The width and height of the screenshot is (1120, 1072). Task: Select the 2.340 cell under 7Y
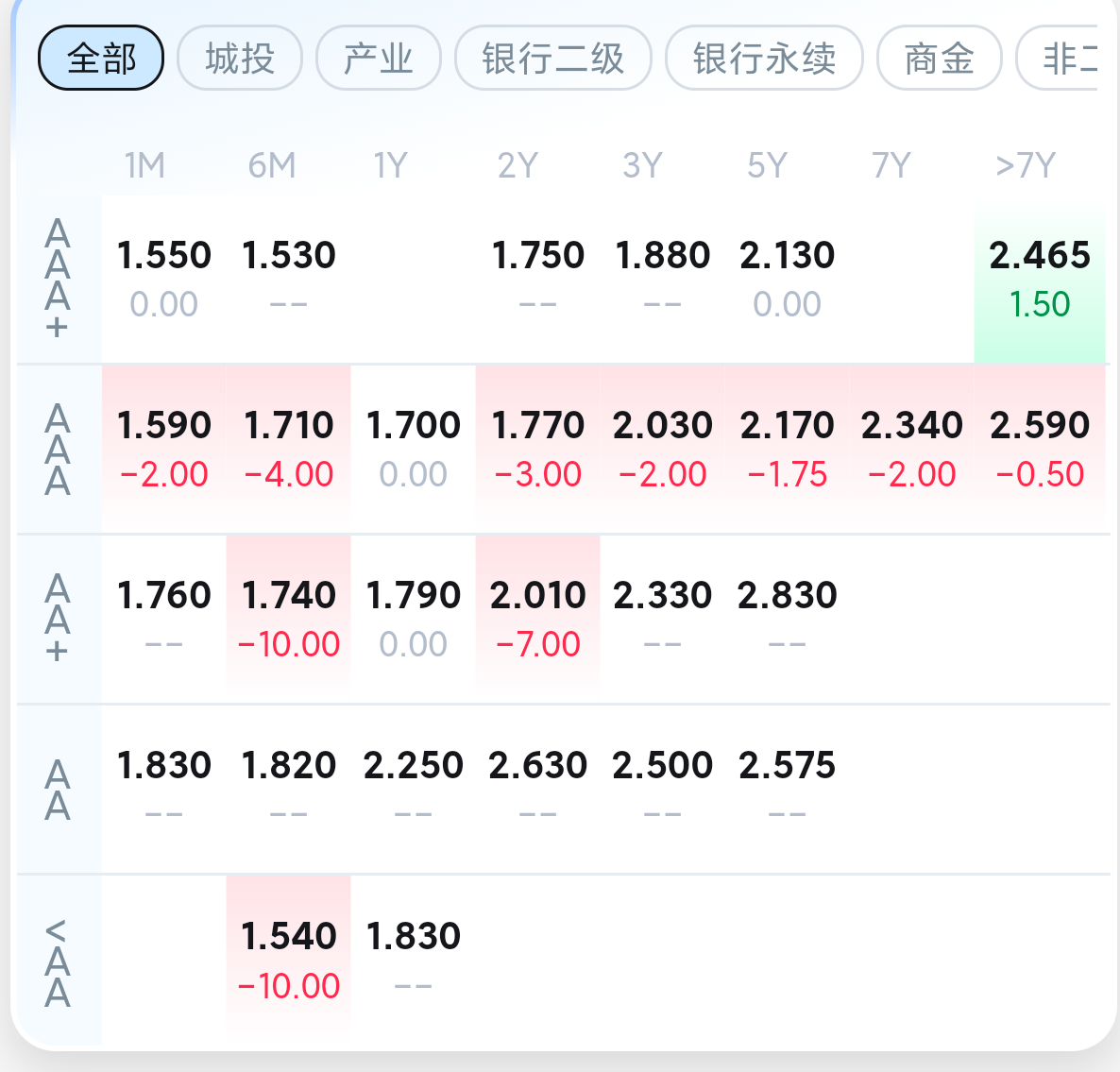click(x=912, y=449)
